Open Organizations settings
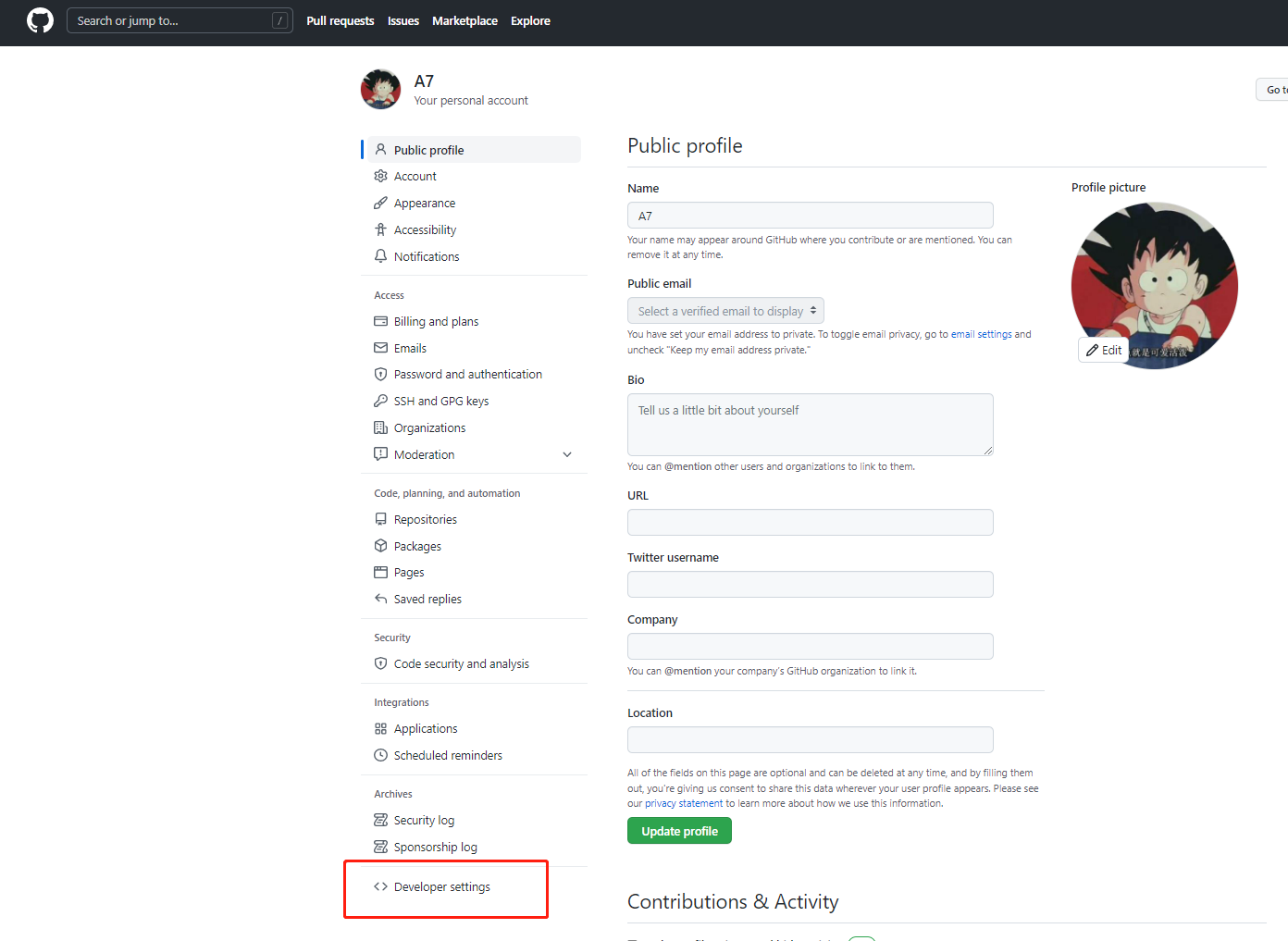 tap(429, 427)
